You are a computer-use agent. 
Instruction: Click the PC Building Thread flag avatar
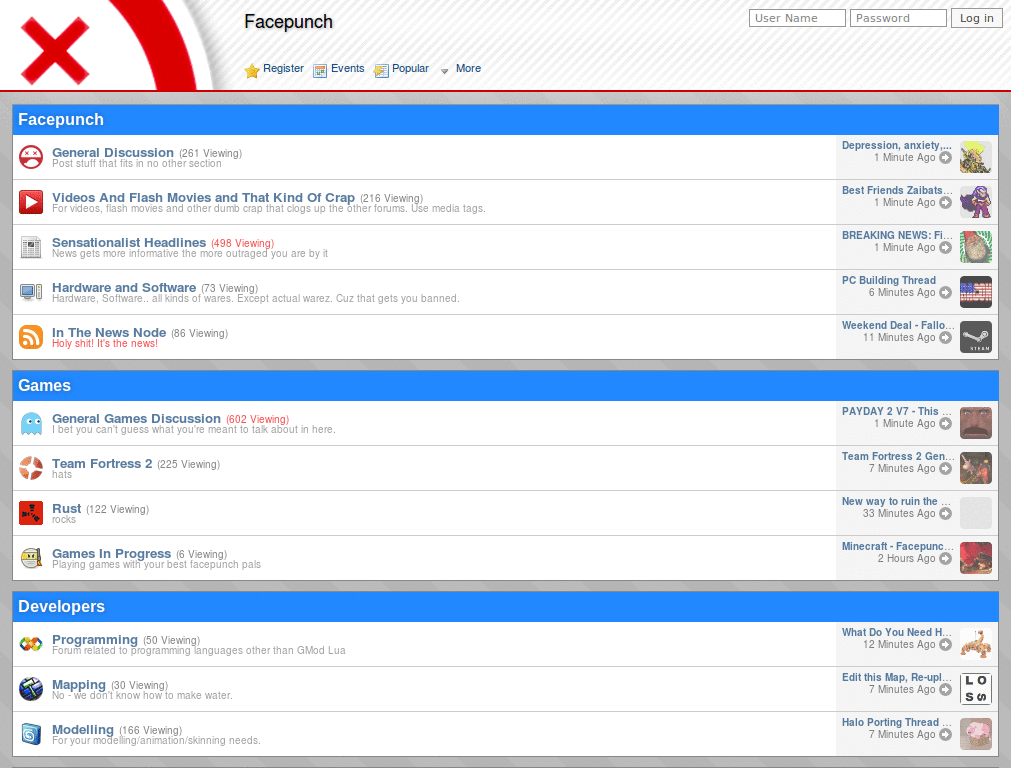(976, 293)
